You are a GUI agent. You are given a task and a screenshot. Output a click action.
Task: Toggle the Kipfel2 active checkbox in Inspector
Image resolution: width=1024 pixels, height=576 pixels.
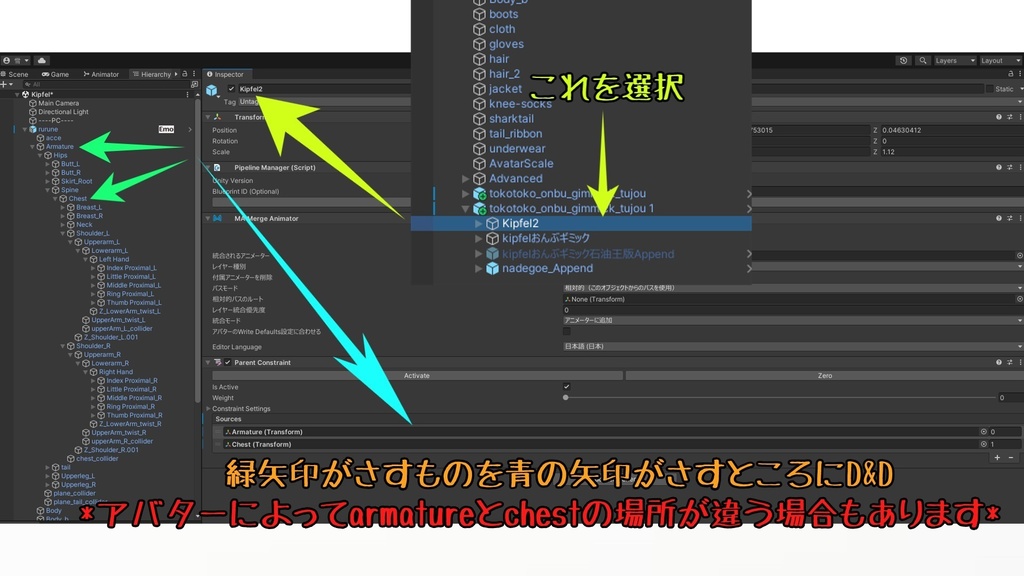coord(232,88)
